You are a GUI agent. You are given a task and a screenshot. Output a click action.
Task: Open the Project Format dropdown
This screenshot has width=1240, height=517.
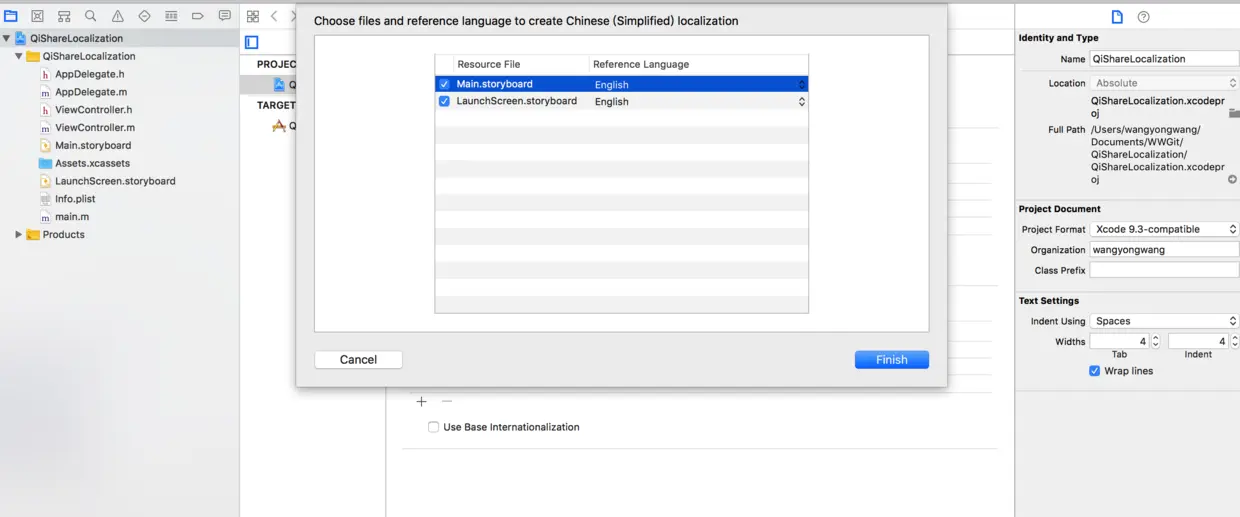1164,229
